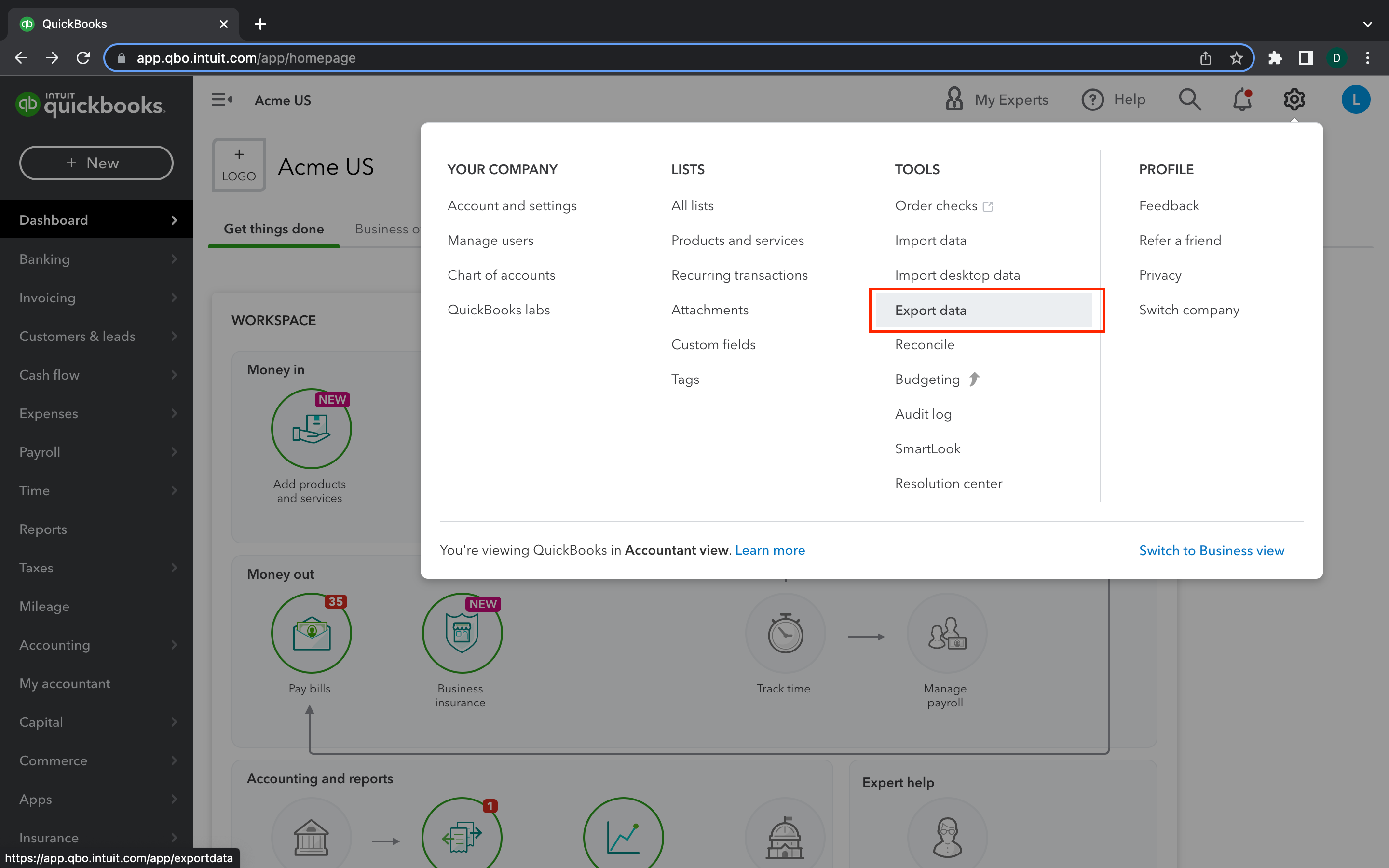The image size is (1389, 868).
Task: Open Business insurance icon
Action: coord(462,633)
